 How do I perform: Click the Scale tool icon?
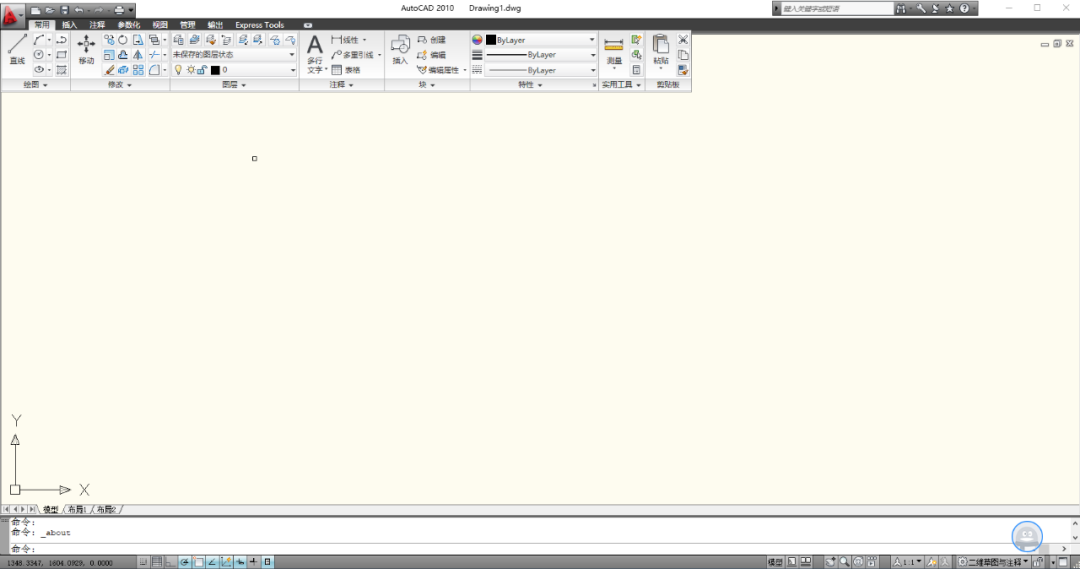(109, 54)
